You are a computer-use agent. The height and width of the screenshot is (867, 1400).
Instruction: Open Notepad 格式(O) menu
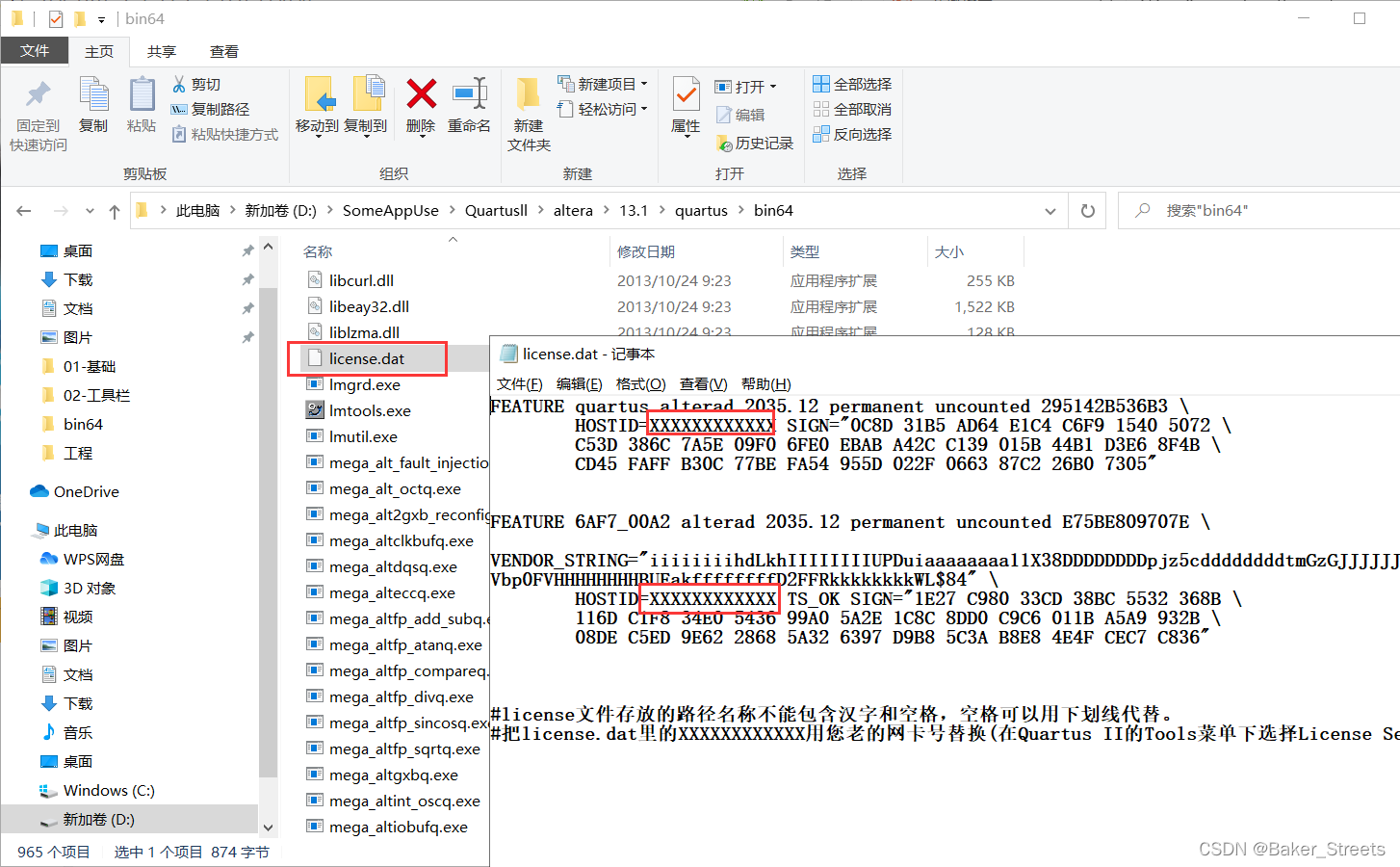pyautogui.click(x=641, y=384)
